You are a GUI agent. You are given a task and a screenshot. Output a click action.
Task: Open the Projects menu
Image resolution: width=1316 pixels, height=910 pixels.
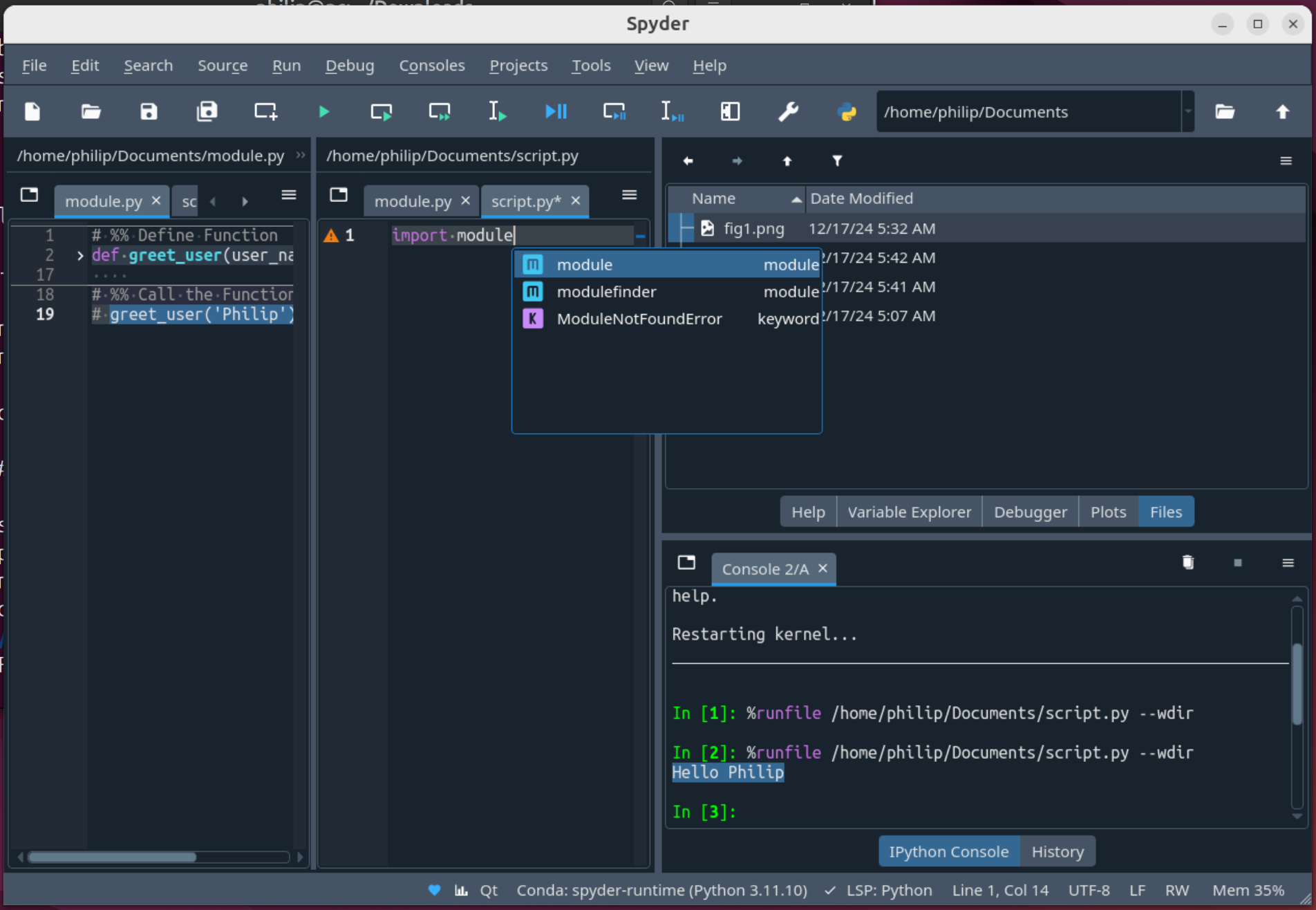[x=518, y=66]
